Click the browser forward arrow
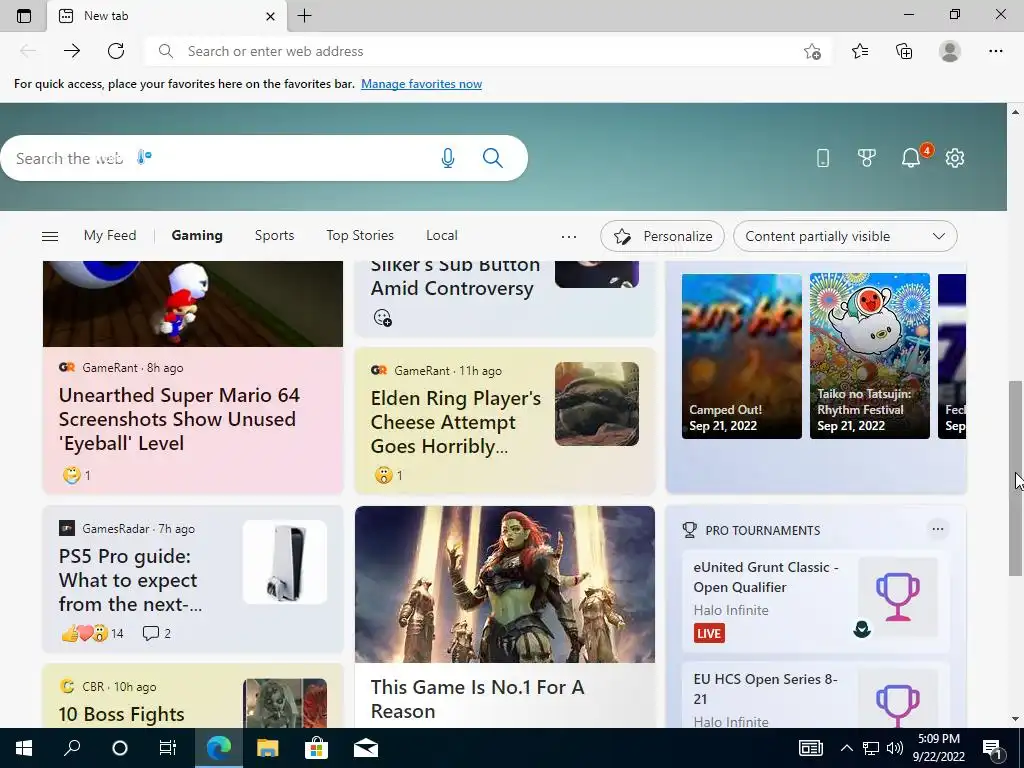 point(72,51)
